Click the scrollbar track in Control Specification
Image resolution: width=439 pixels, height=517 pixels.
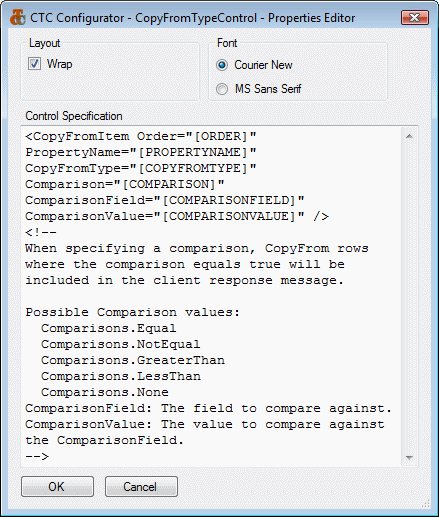click(x=409, y=297)
